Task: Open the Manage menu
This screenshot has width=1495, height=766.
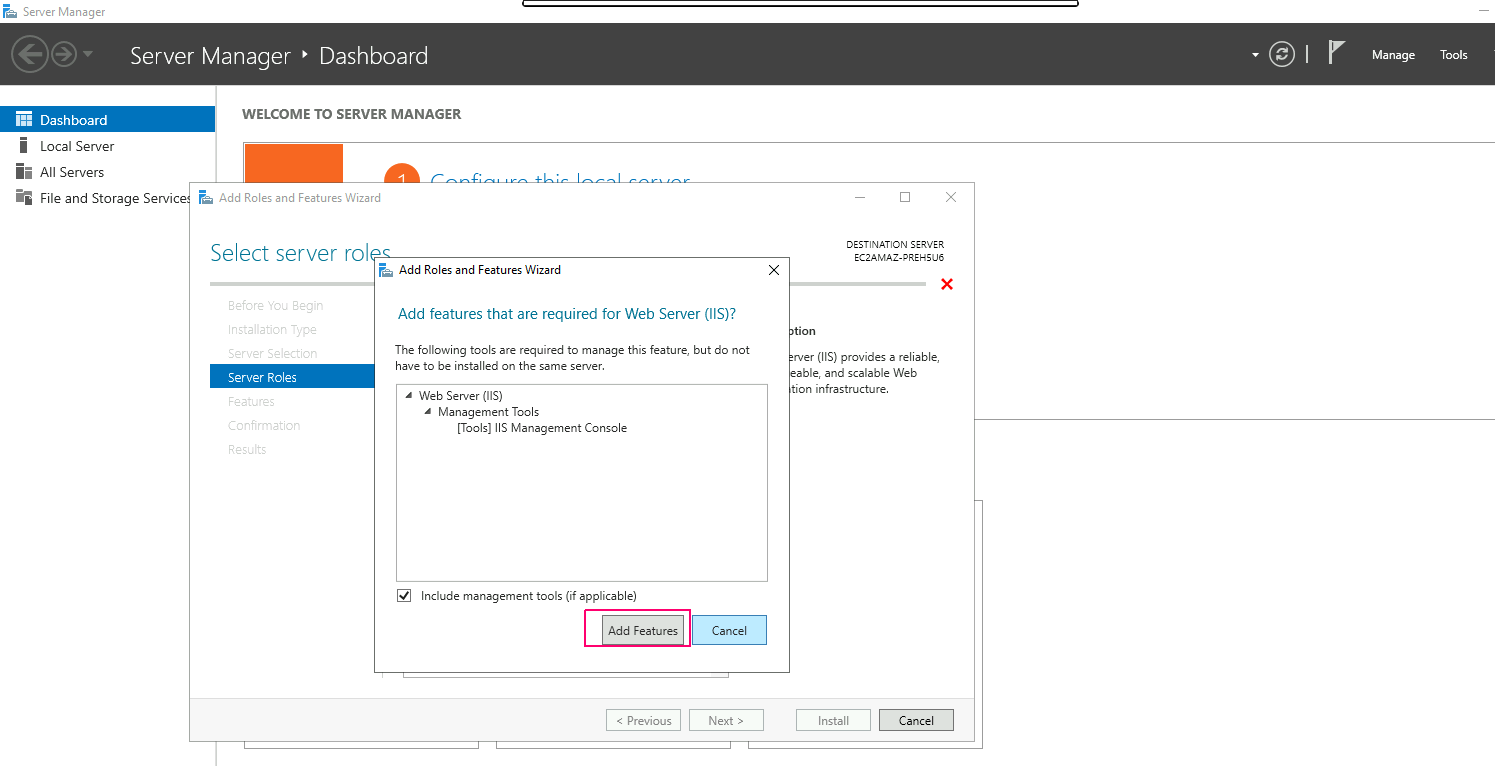Action: (1393, 55)
